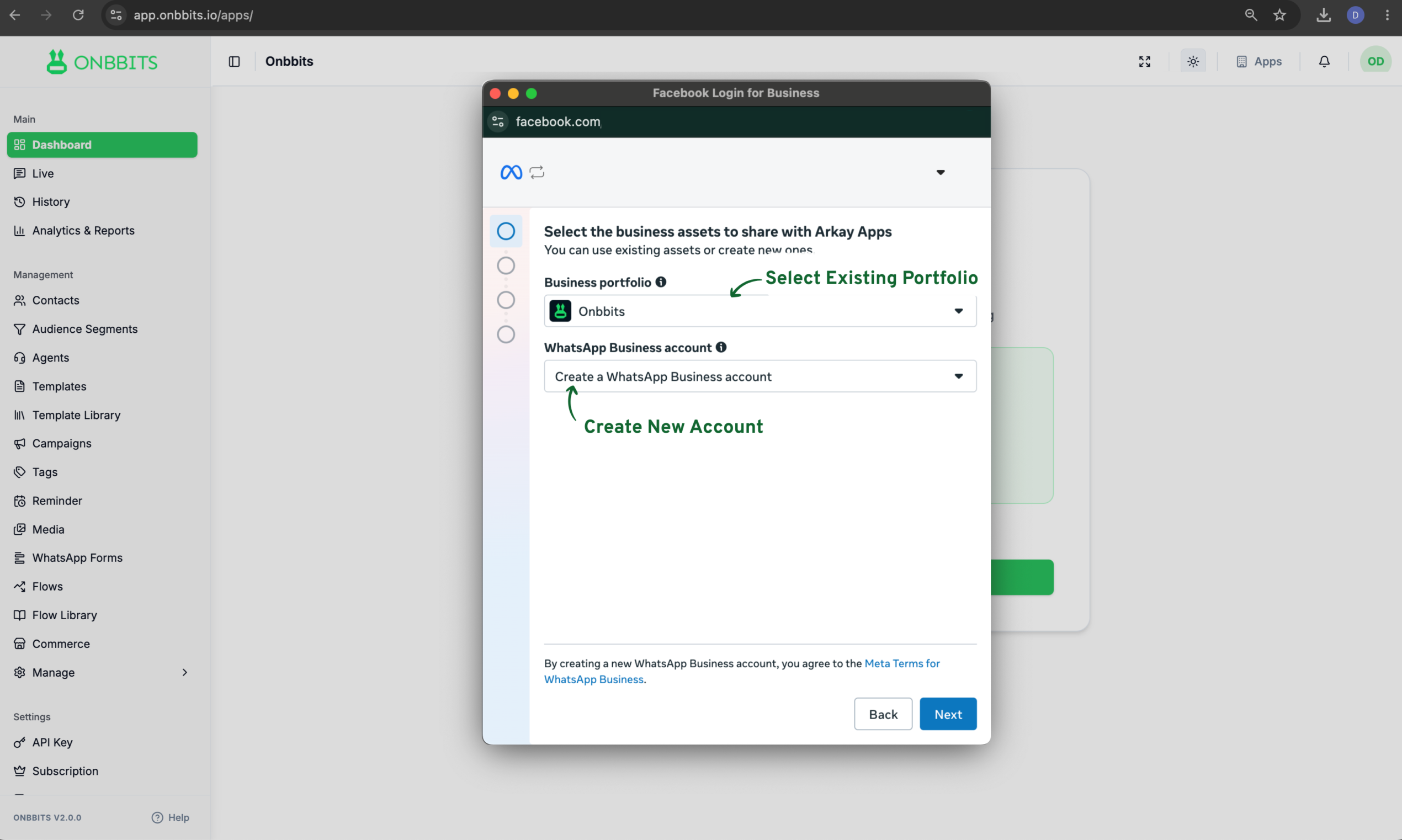Click browser address bar app.onbbits.io/apps/
Viewport: 1402px width, 840px height.
point(193,15)
